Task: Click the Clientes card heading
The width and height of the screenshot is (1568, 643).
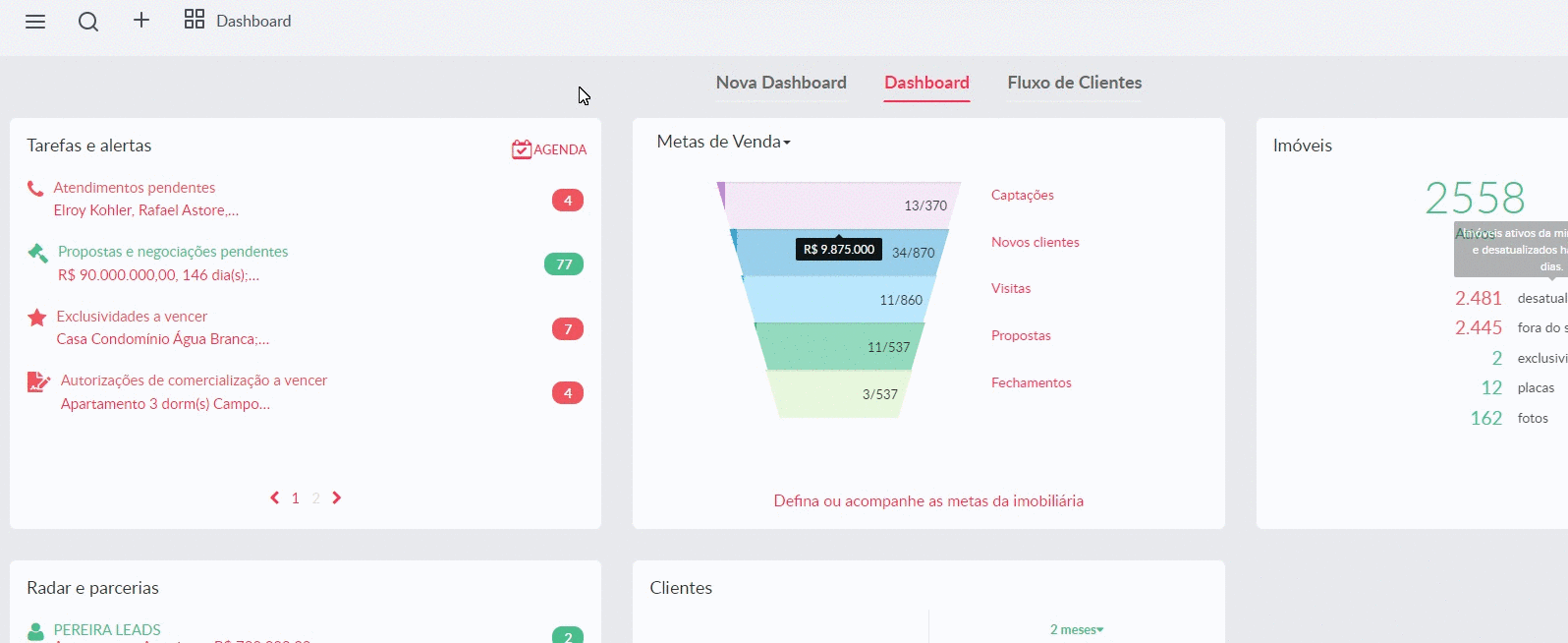Action: pos(681,588)
